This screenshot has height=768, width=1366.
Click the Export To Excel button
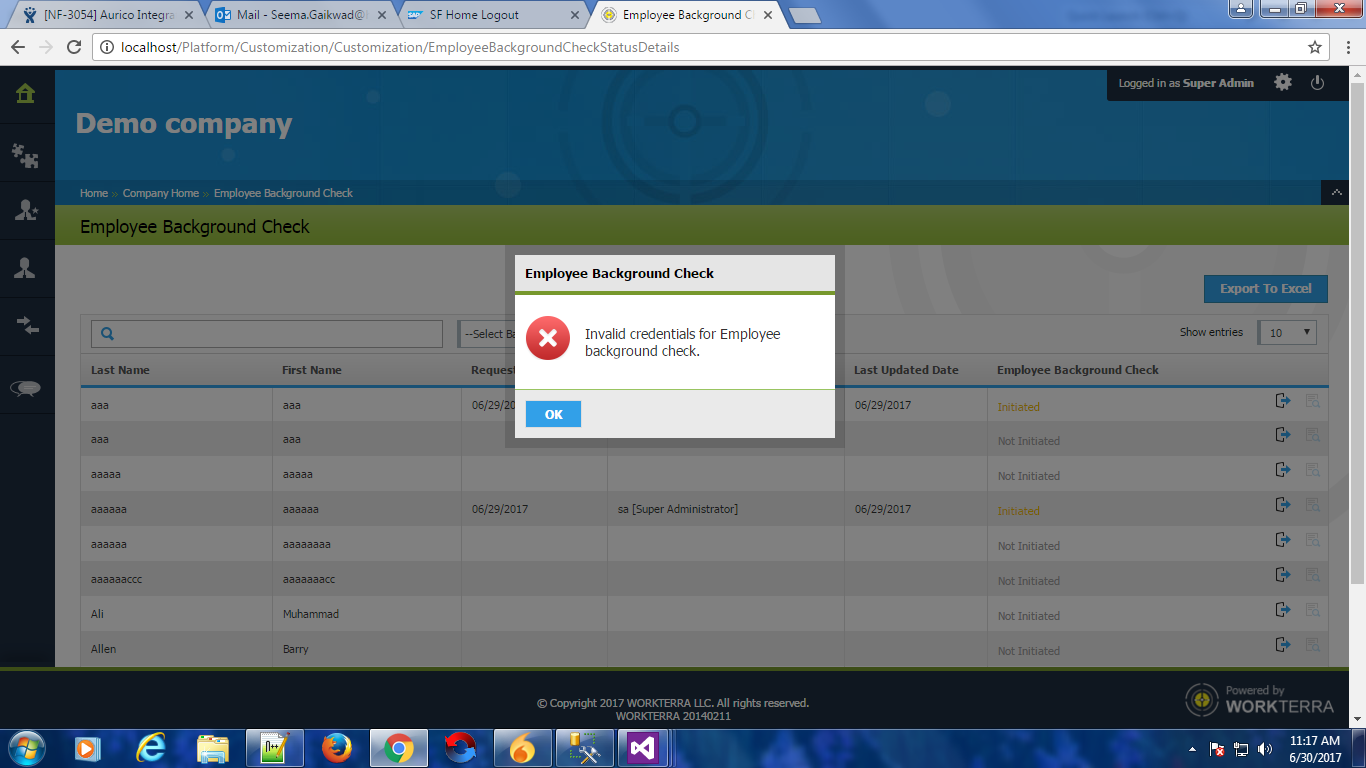(x=1265, y=289)
